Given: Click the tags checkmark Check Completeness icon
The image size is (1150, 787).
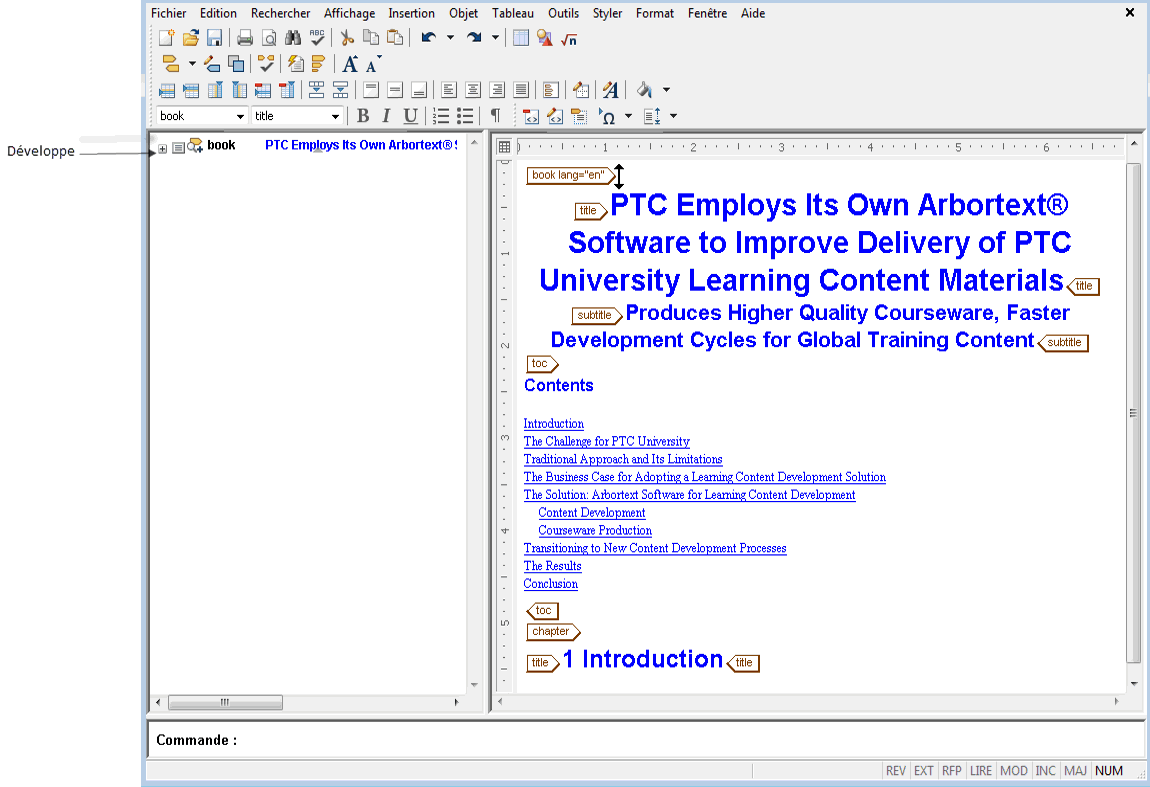Looking at the screenshot, I should tap(265, 64).
